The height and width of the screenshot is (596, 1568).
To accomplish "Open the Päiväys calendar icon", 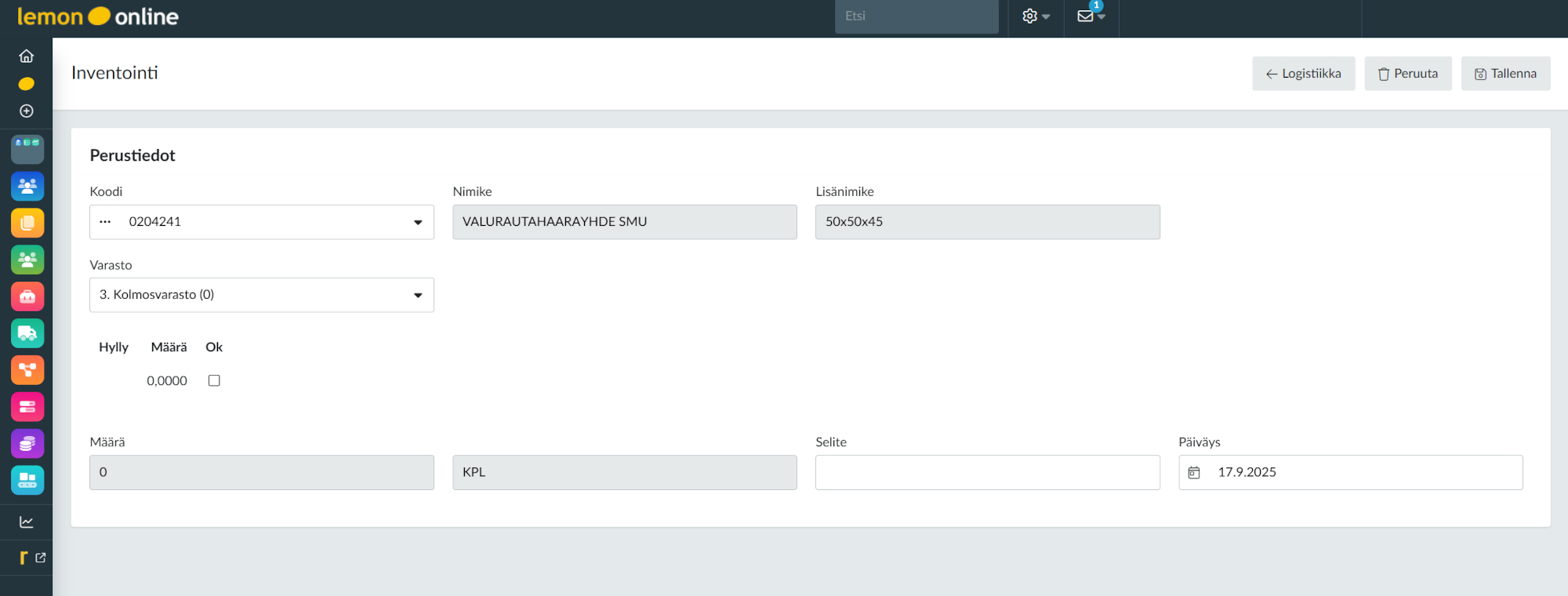I will [x=1194, y=473].
